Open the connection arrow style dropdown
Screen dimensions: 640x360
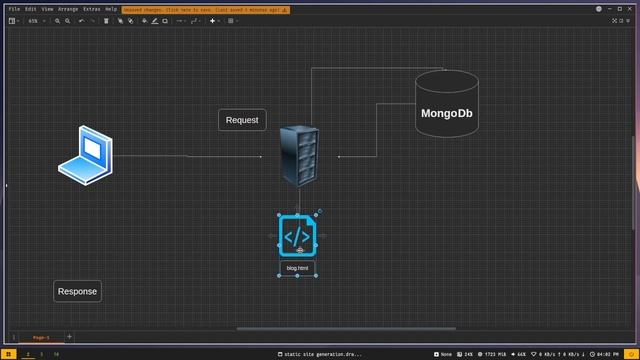181,21
